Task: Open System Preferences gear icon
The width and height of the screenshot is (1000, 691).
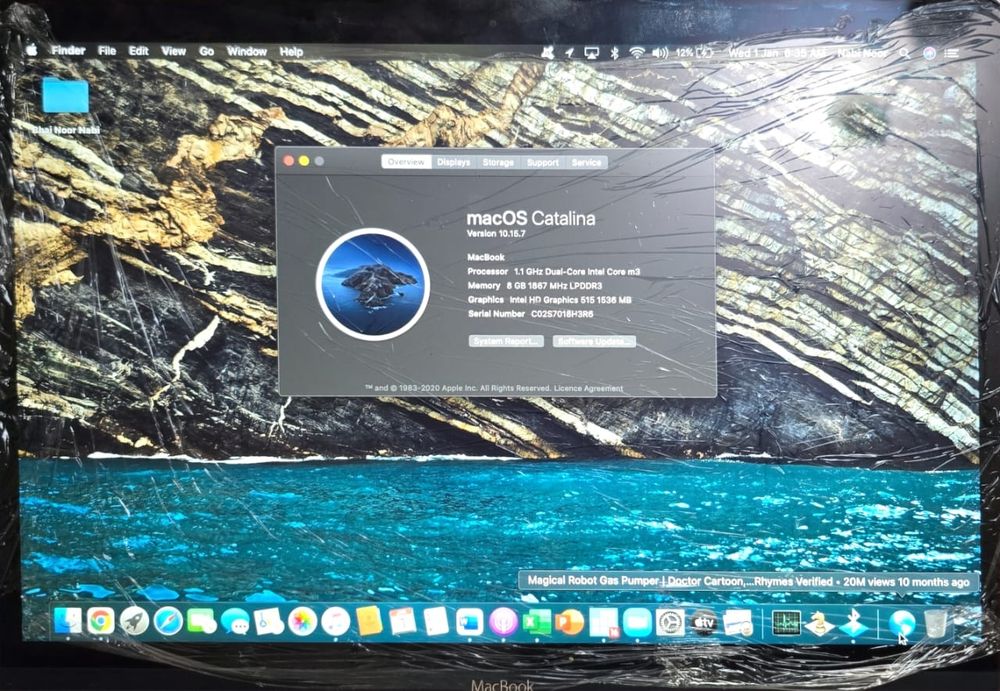Action: coord(671,621)
